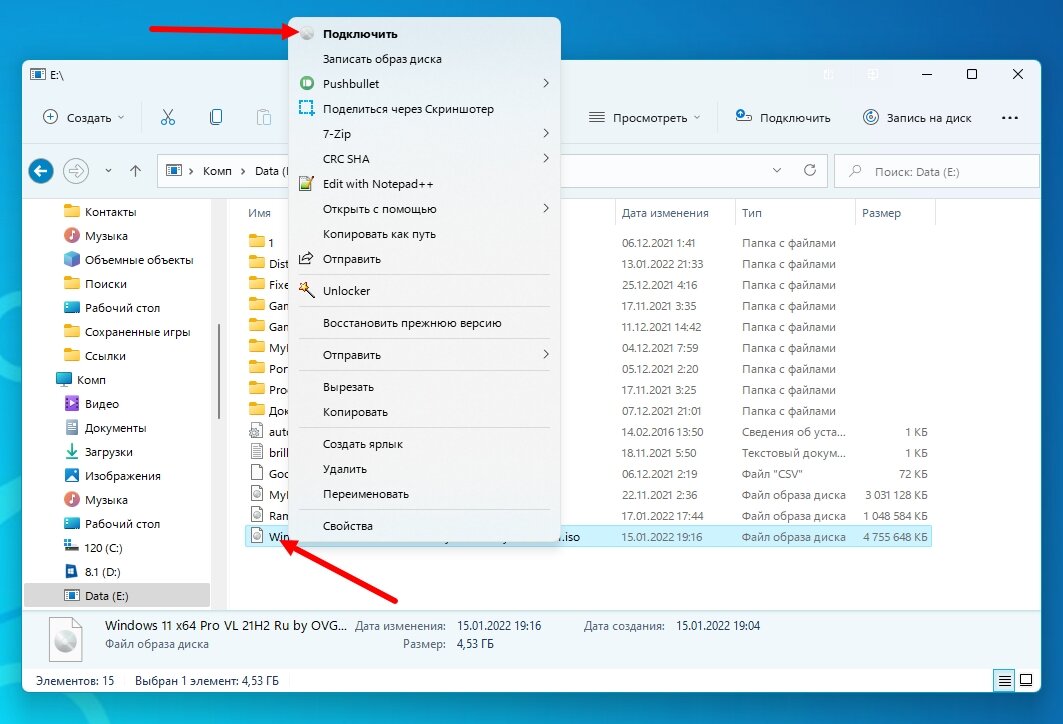Click the navigation pane scrollbar
Image resolution: width=1063 pixels, height=724 pixels.
click(219, 371)
